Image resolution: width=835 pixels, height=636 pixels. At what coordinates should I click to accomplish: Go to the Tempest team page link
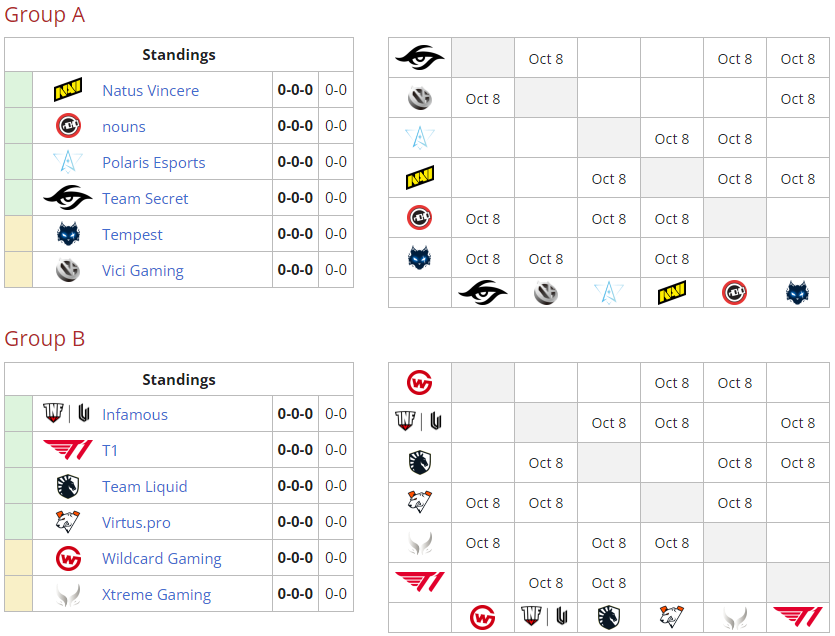pyautogui.click(x=132, y=234)
